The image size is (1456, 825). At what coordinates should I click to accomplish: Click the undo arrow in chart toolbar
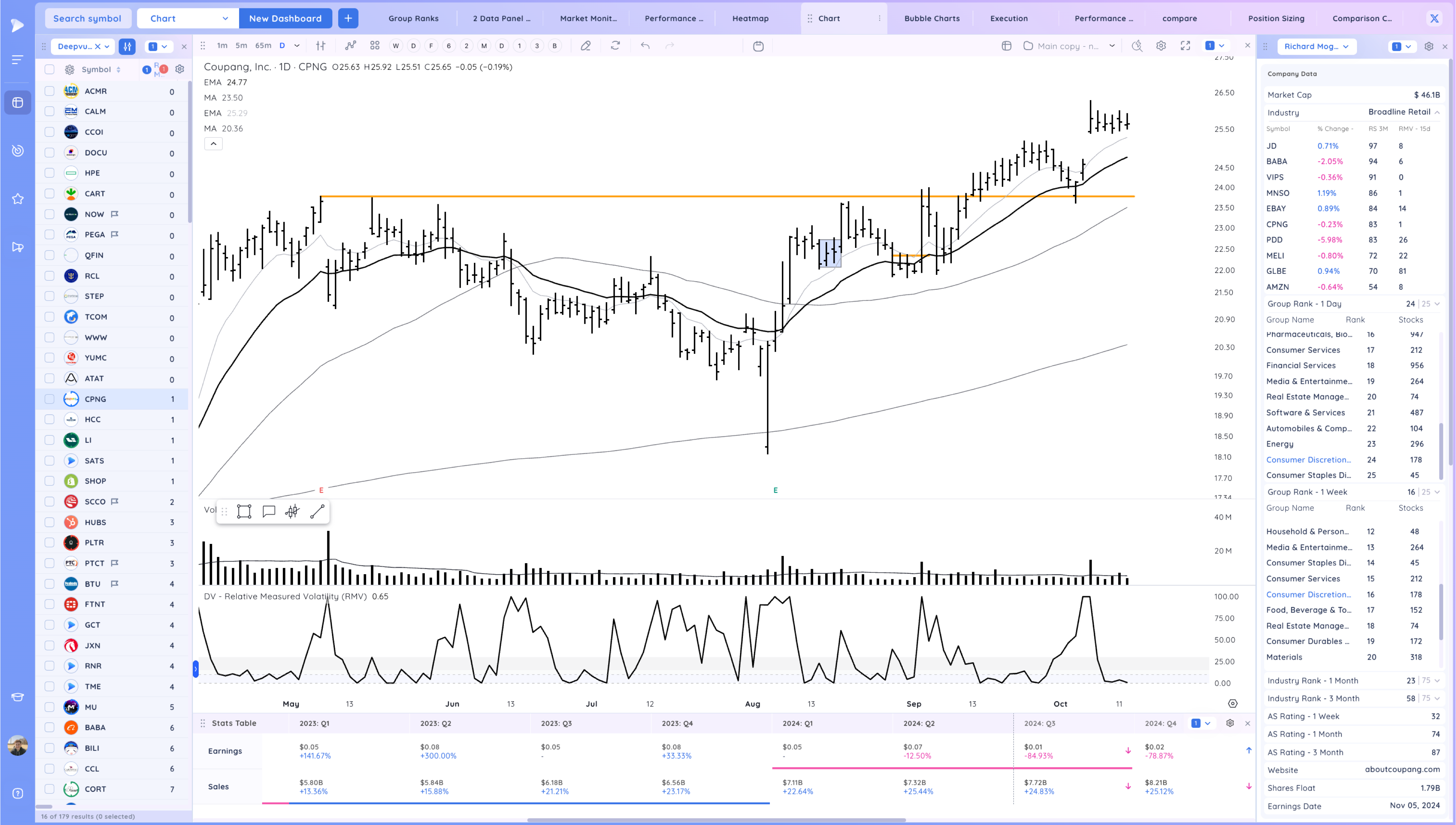645,46
